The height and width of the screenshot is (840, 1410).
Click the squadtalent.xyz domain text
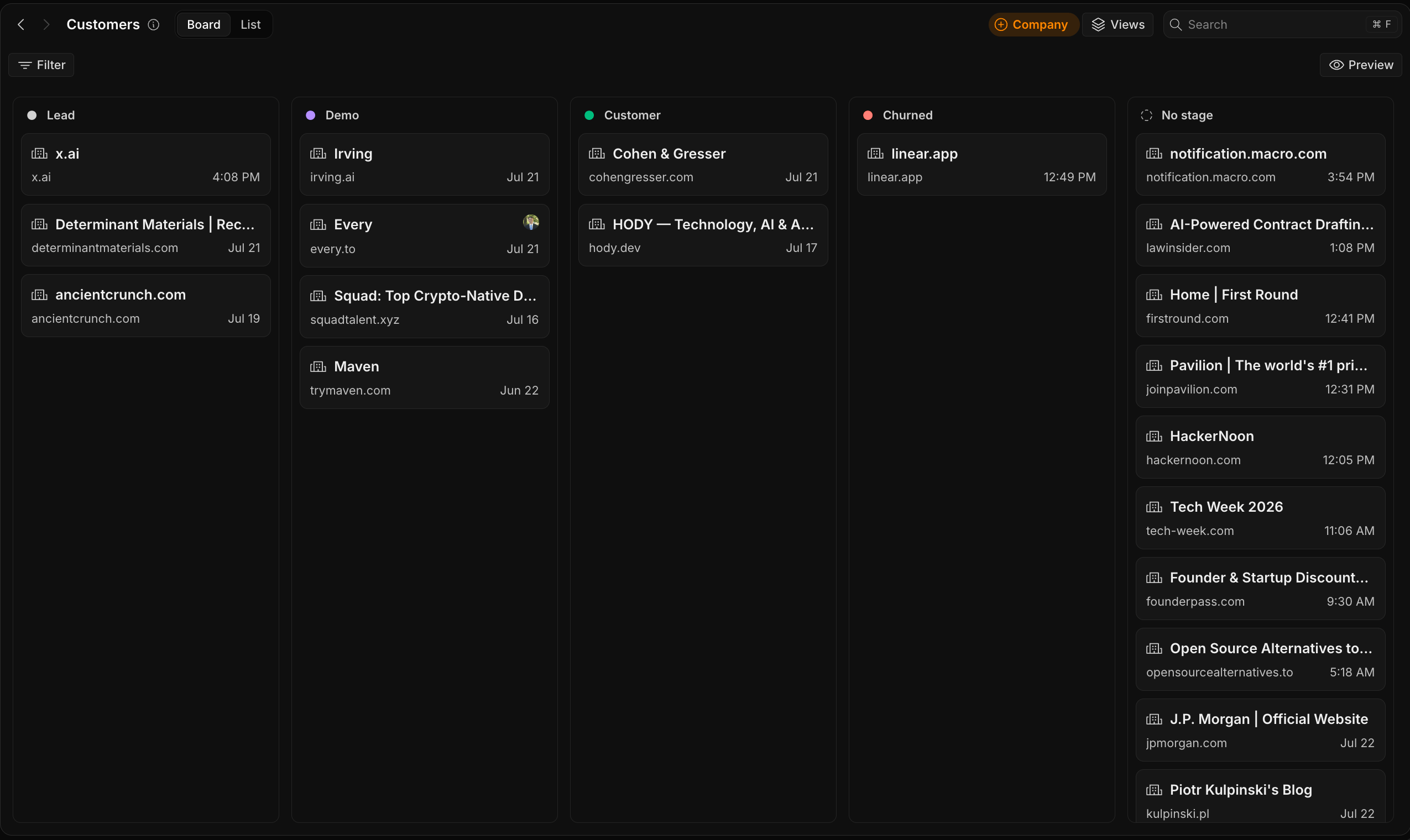tap(355, 320)
